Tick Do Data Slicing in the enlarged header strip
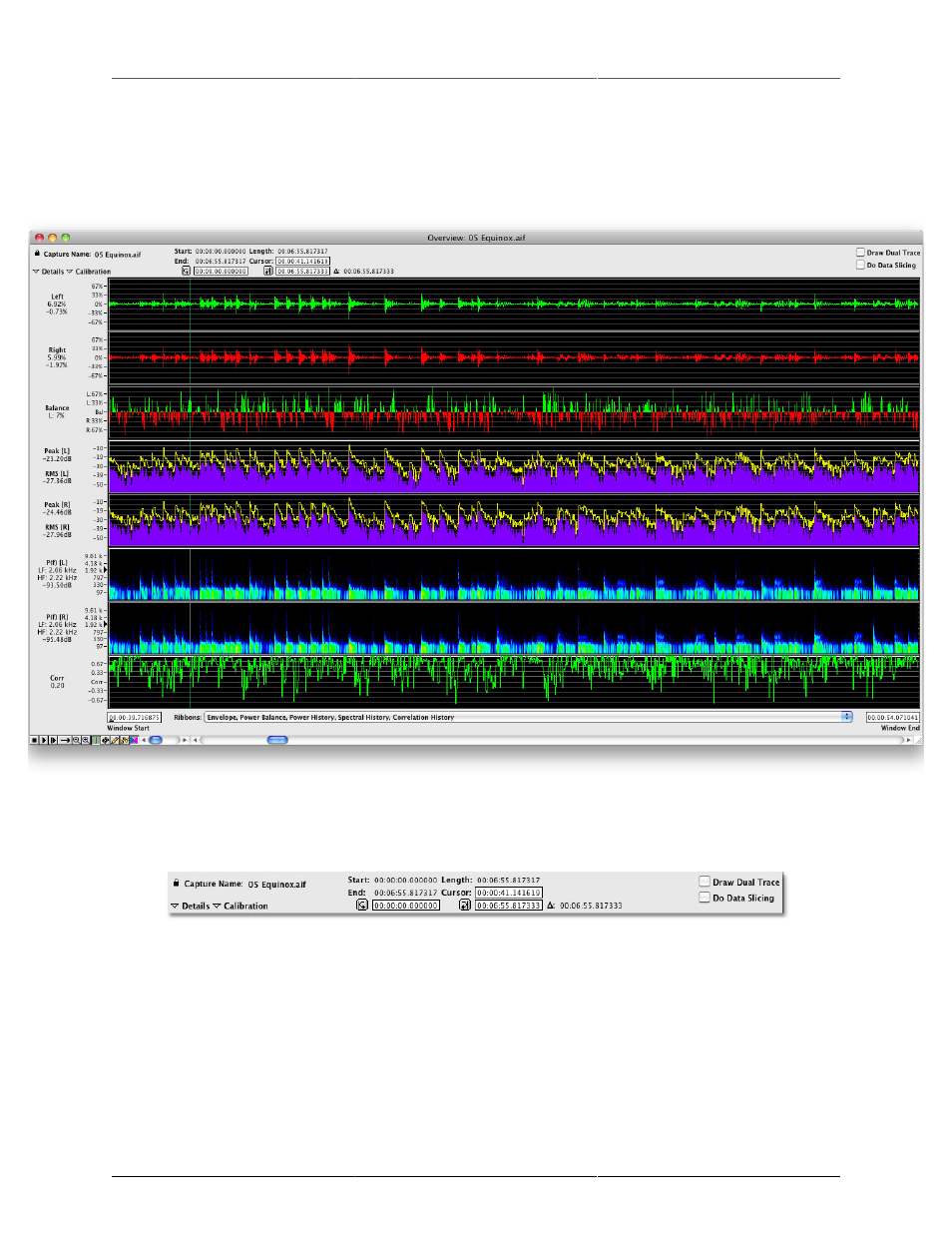This screenshot has height=1233, width=952. pyautogui.click(x=705, y=898)
